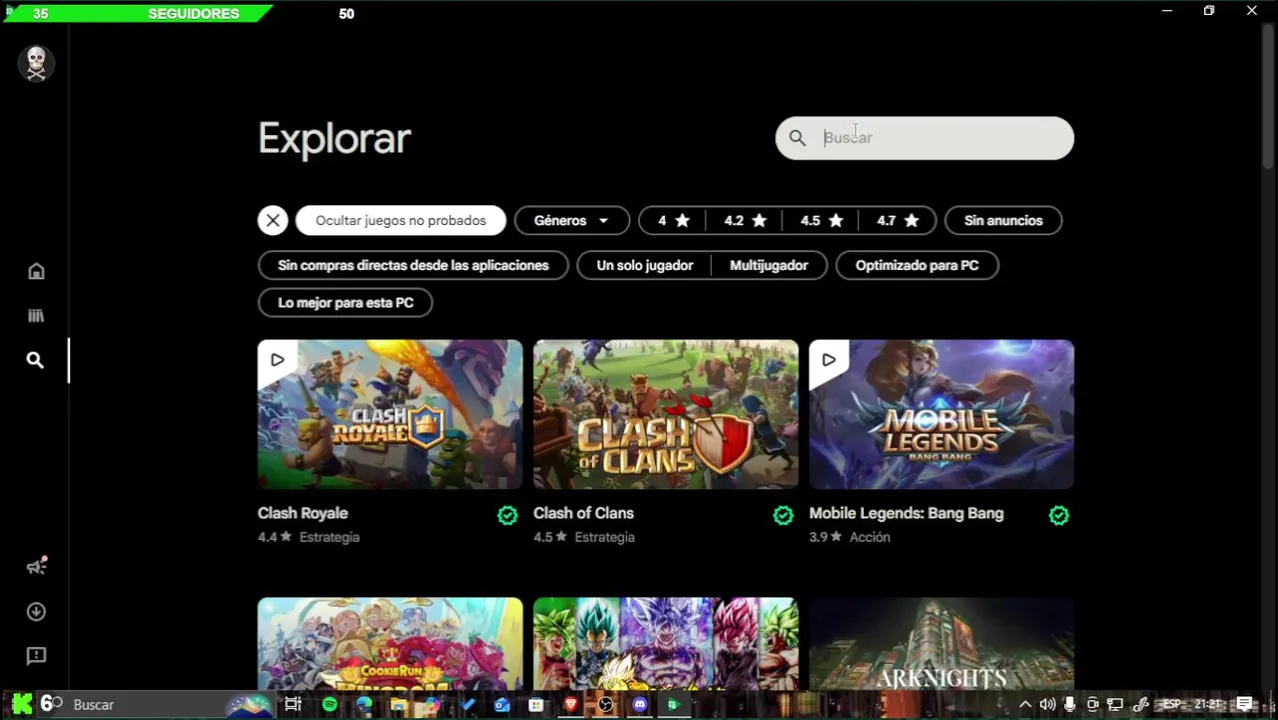
Task: Open Discord from the taskbar
Action: [640, 705]
